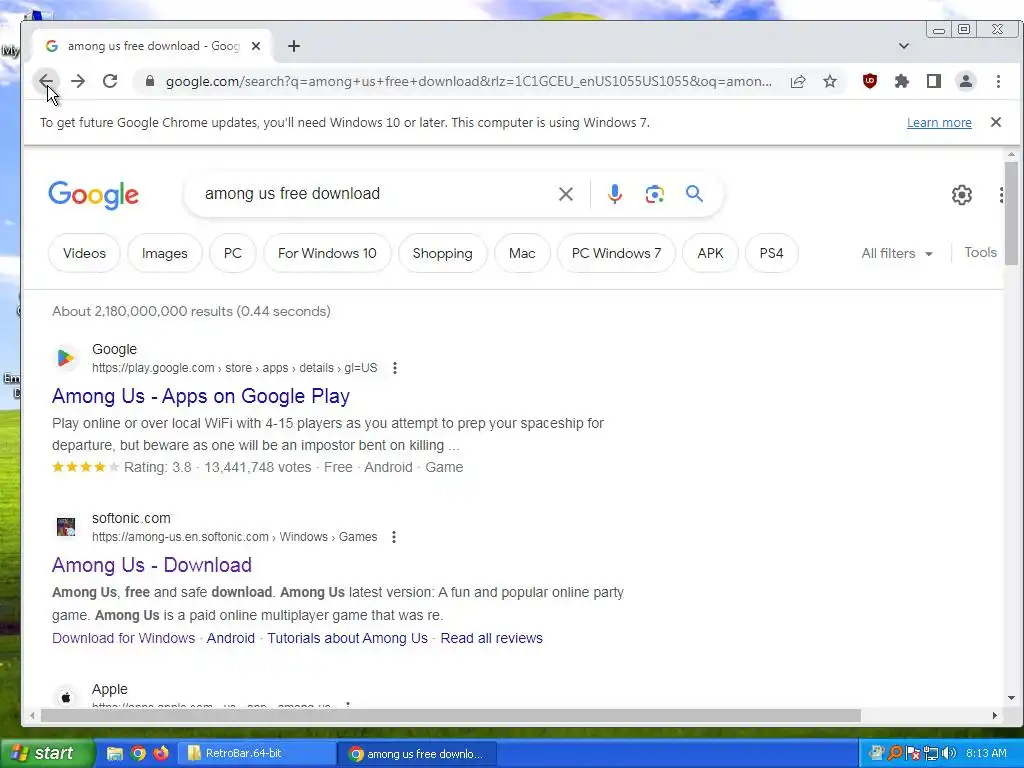Open file explorer from the quick launch
This screenshot has height=768, width=1024.
point(115,754)
